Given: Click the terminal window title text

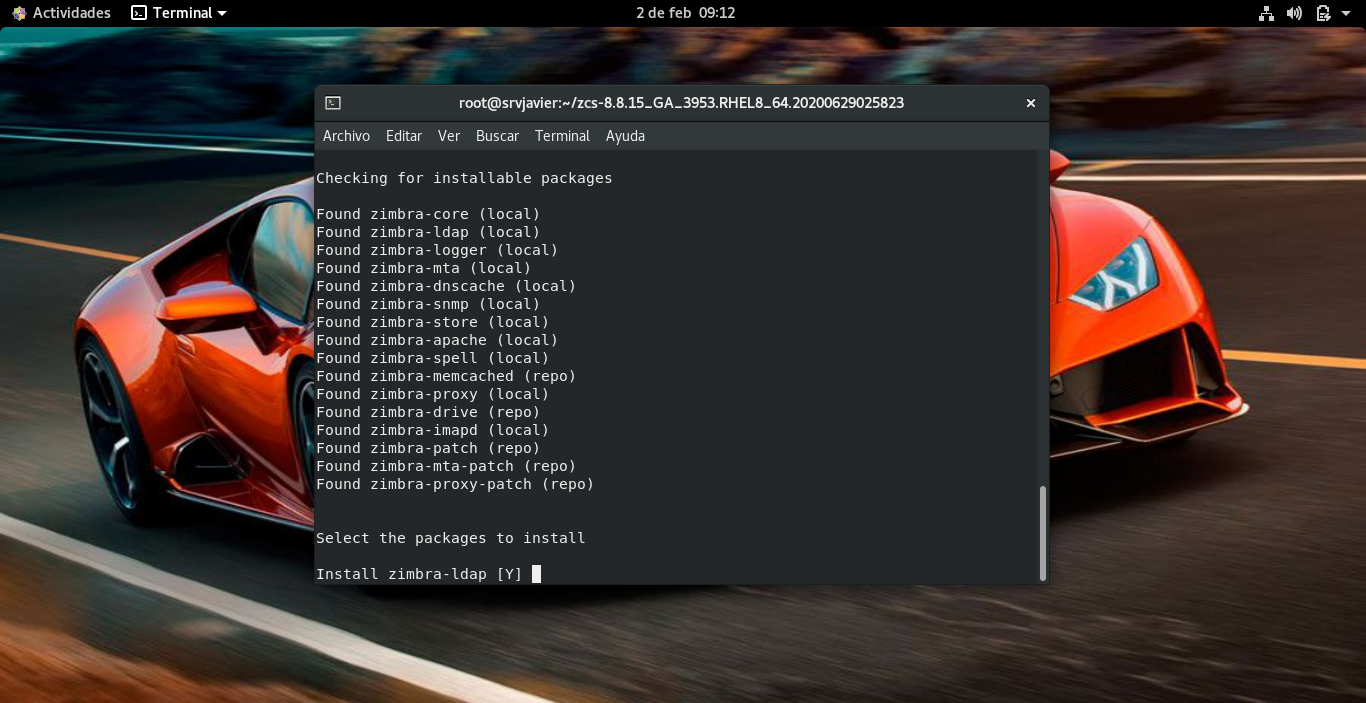Looking at the screenshot, I should [681, 103].
